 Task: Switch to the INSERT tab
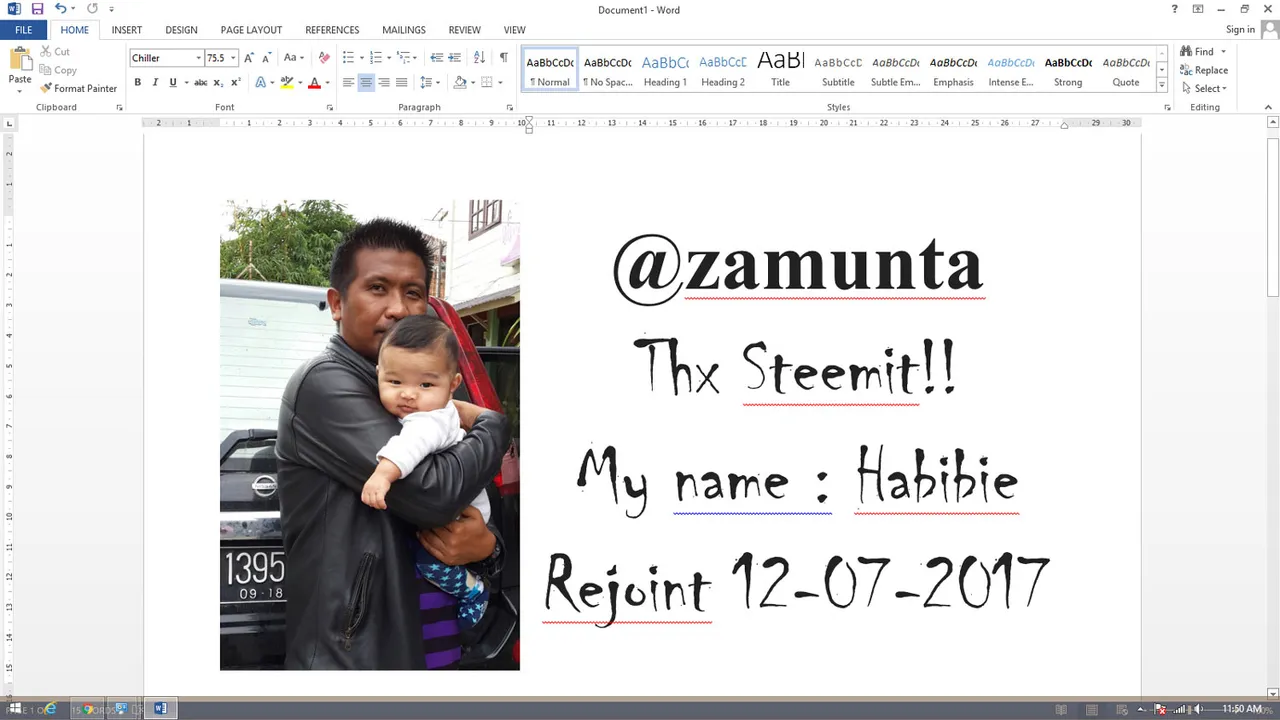click(127, 30)
